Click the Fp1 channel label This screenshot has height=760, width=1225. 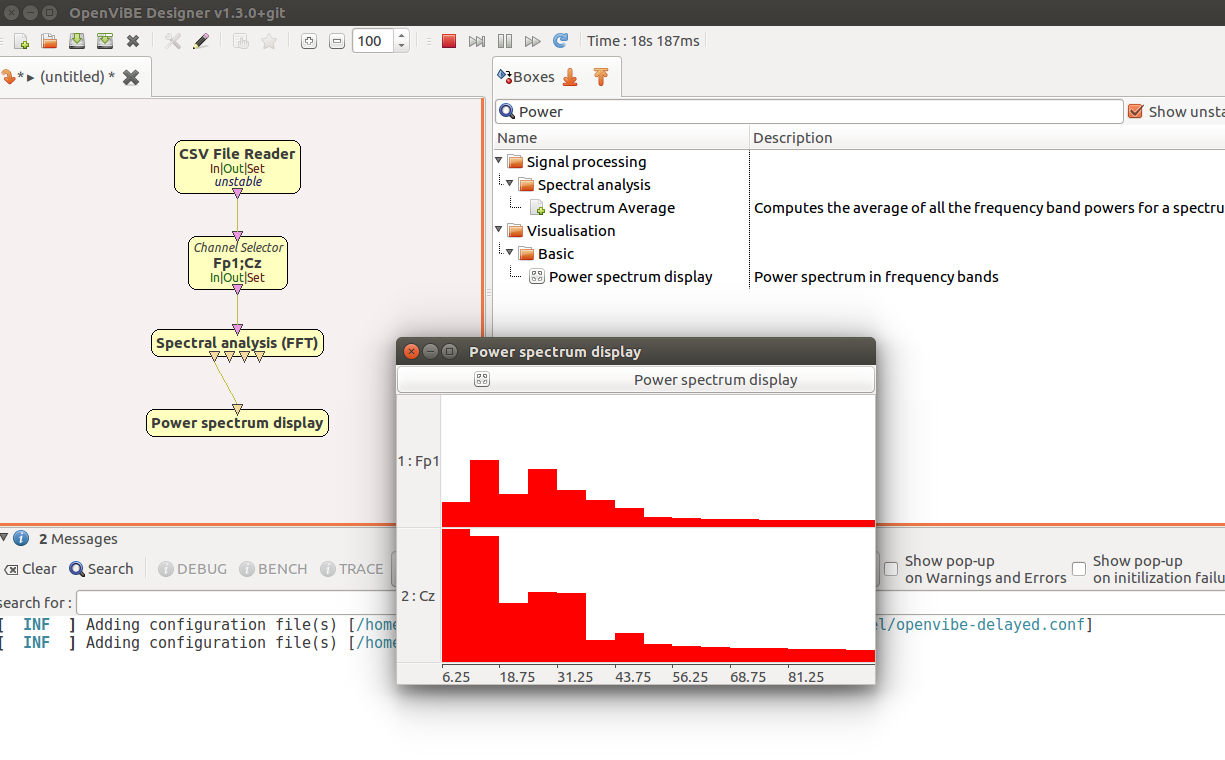coord(418,461)
